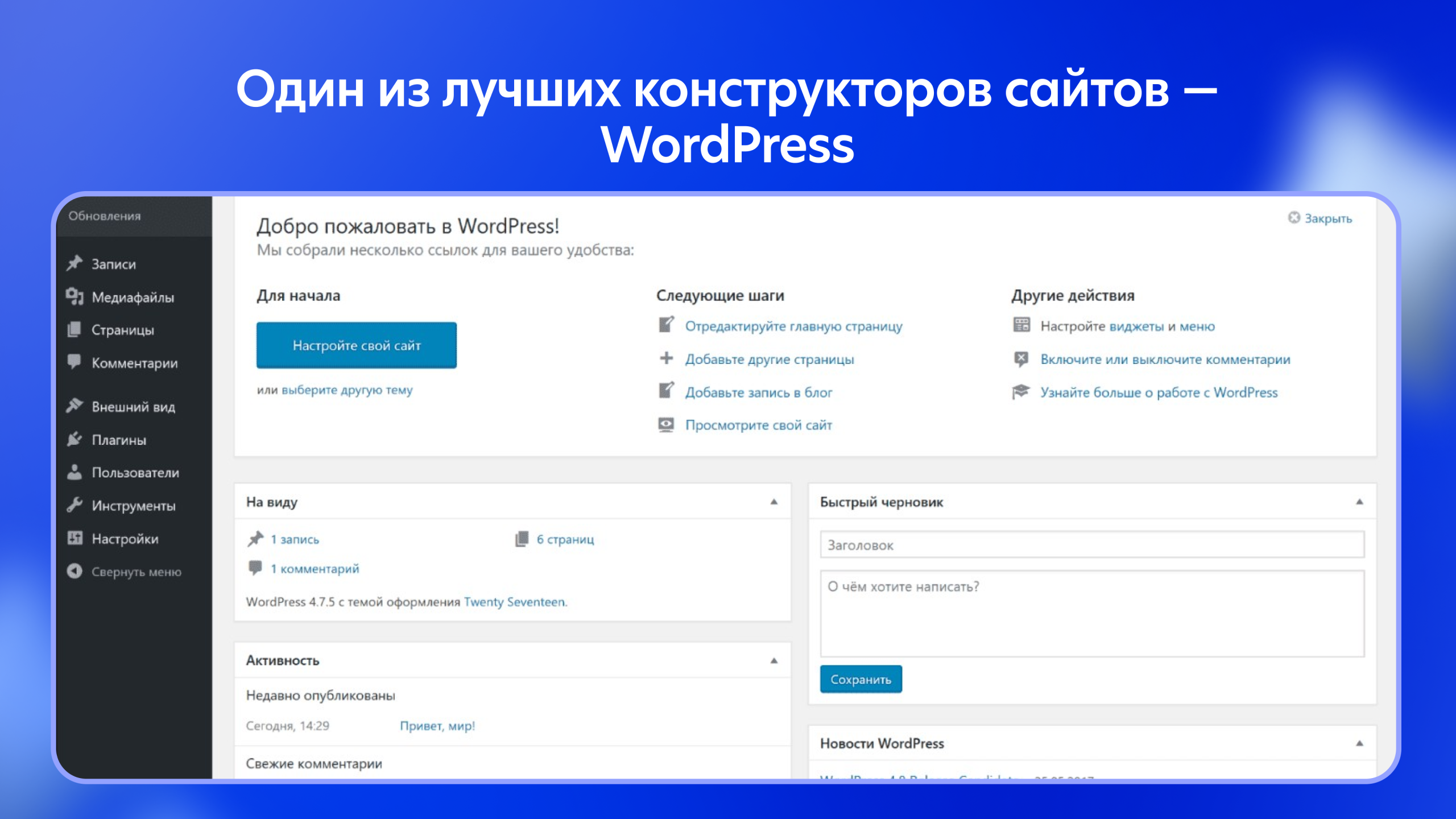Open the 1 комментарий link
The height and width of the screenshot is (819, 1456).
[x=315, y=569]
